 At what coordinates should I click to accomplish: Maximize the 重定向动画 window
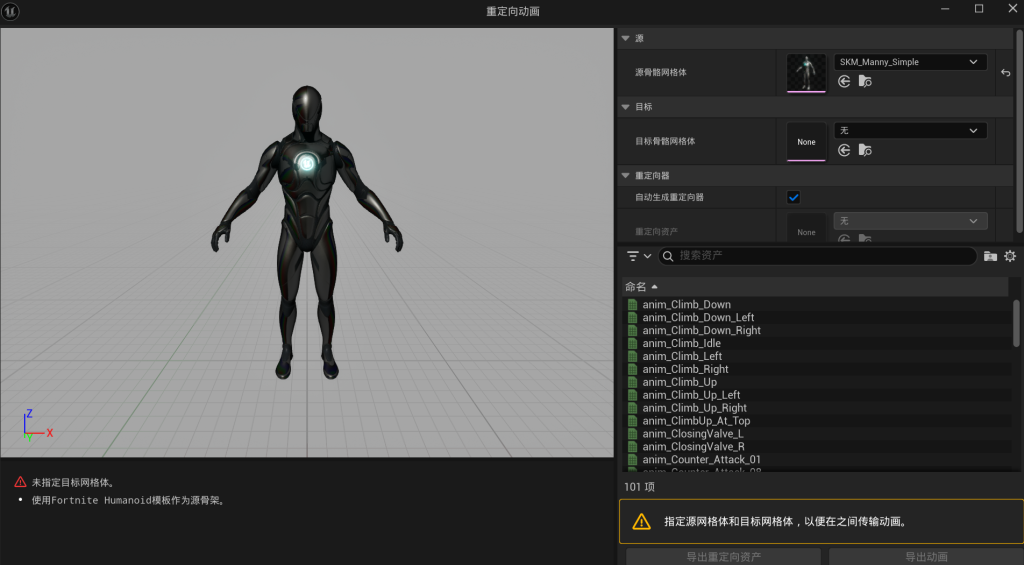[x=979, y=9]
